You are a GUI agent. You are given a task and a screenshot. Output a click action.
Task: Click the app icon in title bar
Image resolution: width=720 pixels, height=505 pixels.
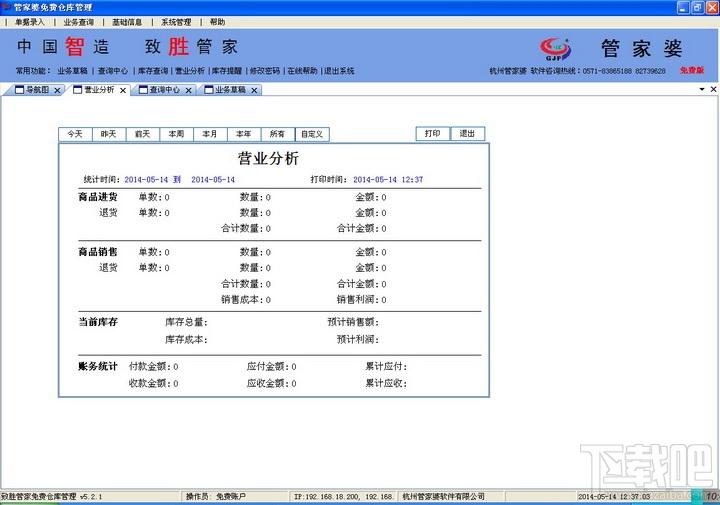pos(6,7)
